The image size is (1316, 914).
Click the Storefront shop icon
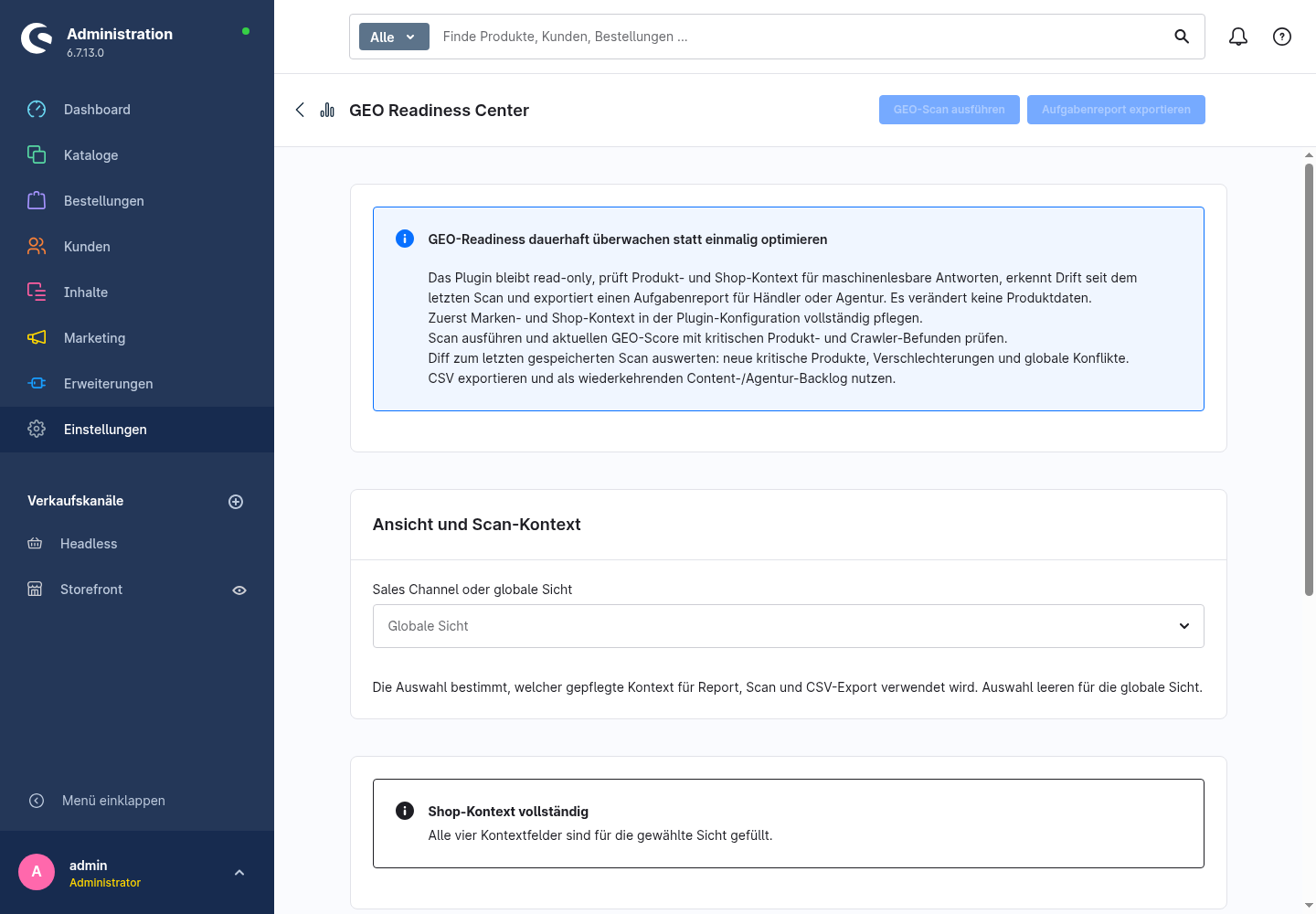click(x=35, y=590)
